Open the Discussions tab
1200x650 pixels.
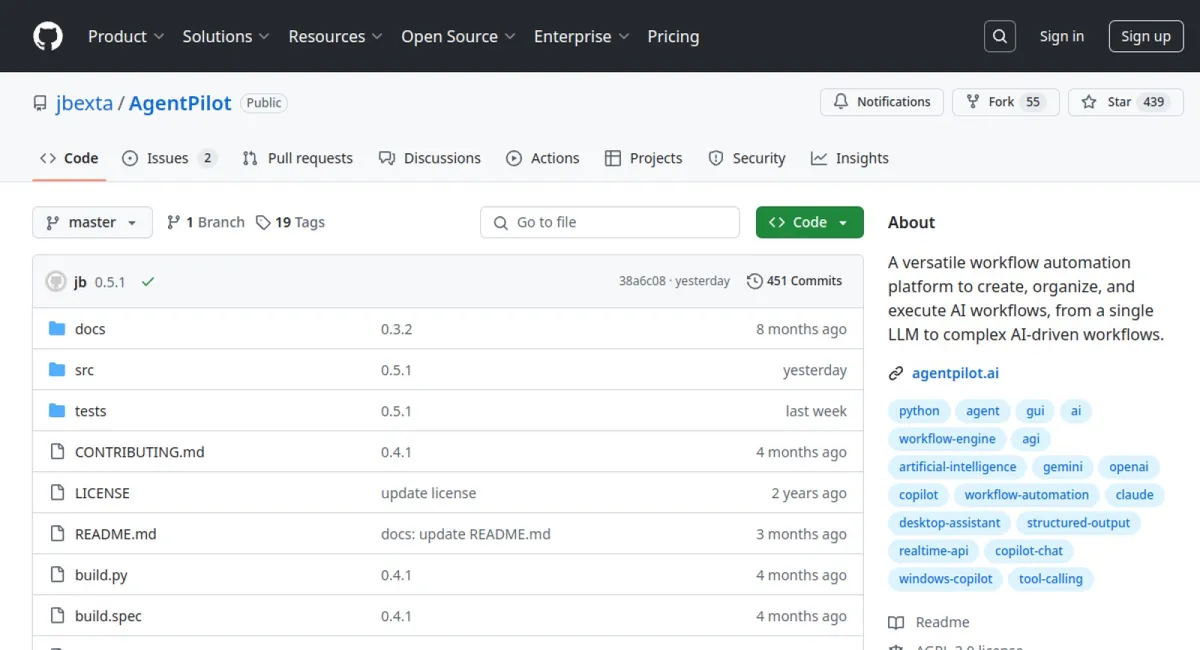click(x=430, y=158)
